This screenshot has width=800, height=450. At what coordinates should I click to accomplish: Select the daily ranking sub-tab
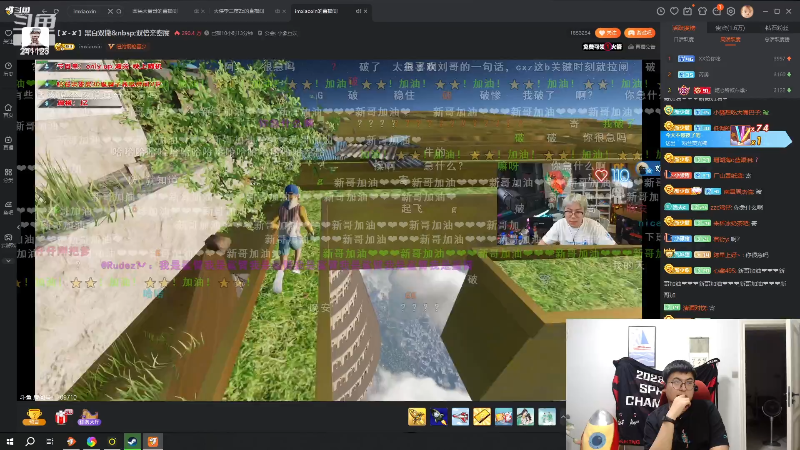[684, 39]
